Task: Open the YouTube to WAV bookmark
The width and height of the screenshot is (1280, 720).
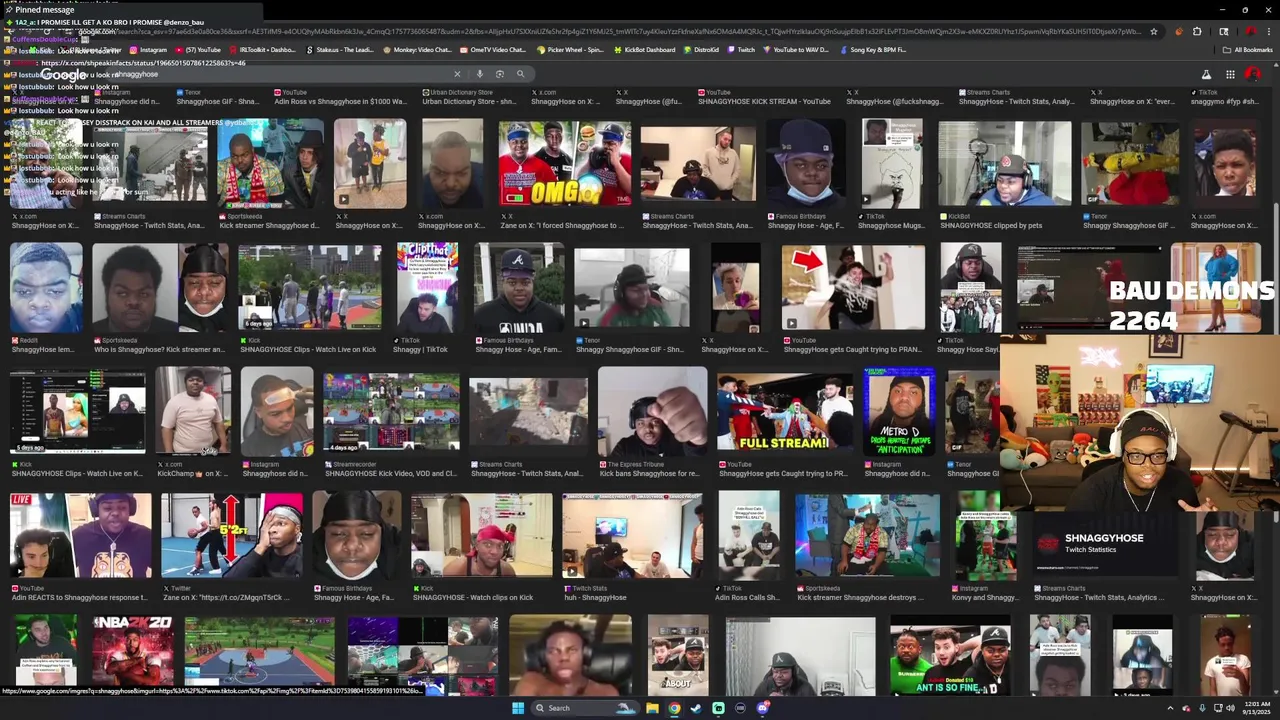Action: (797, 49)
